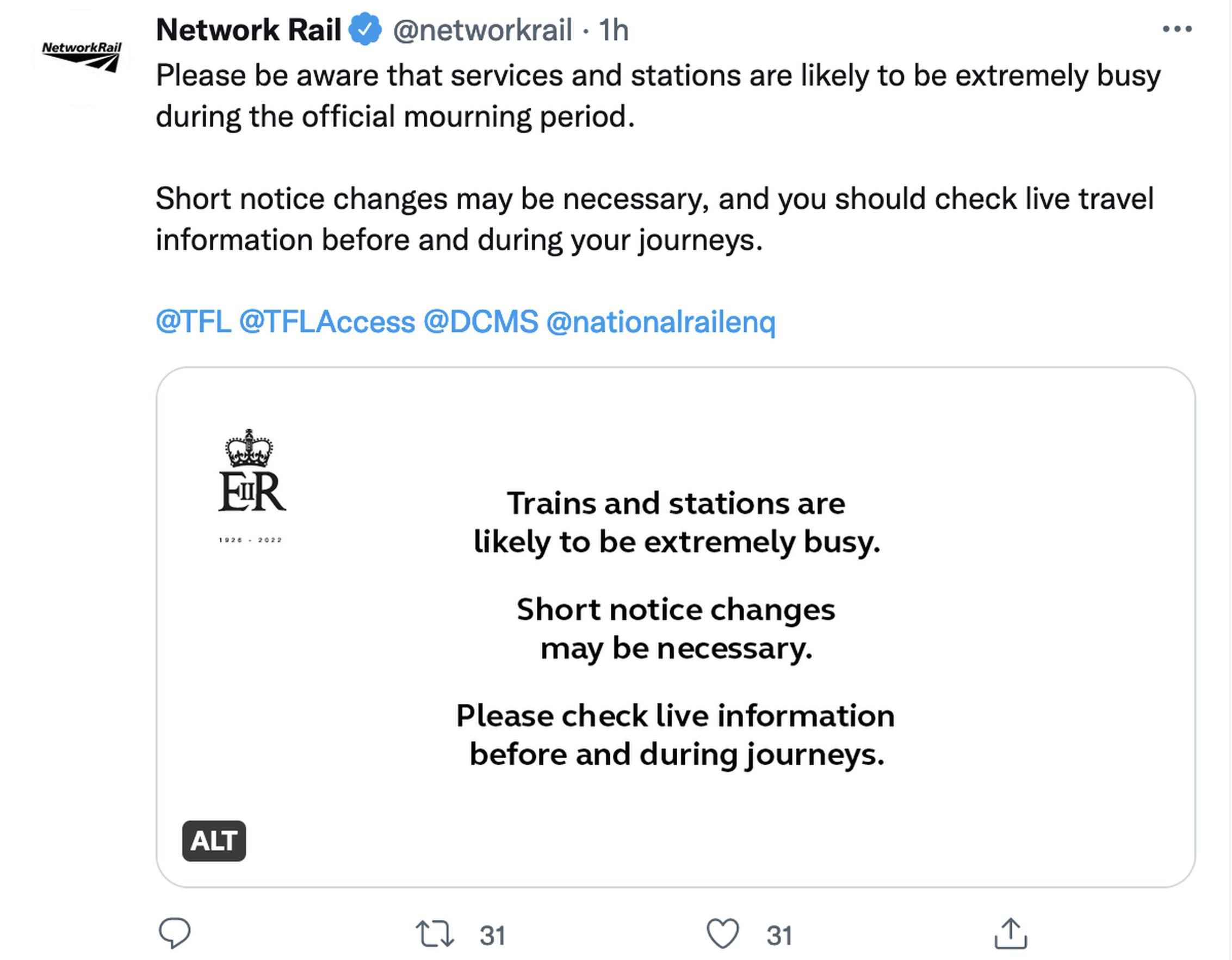Click the Network Rail display name

pyautogui.click(x=249, y=30)
